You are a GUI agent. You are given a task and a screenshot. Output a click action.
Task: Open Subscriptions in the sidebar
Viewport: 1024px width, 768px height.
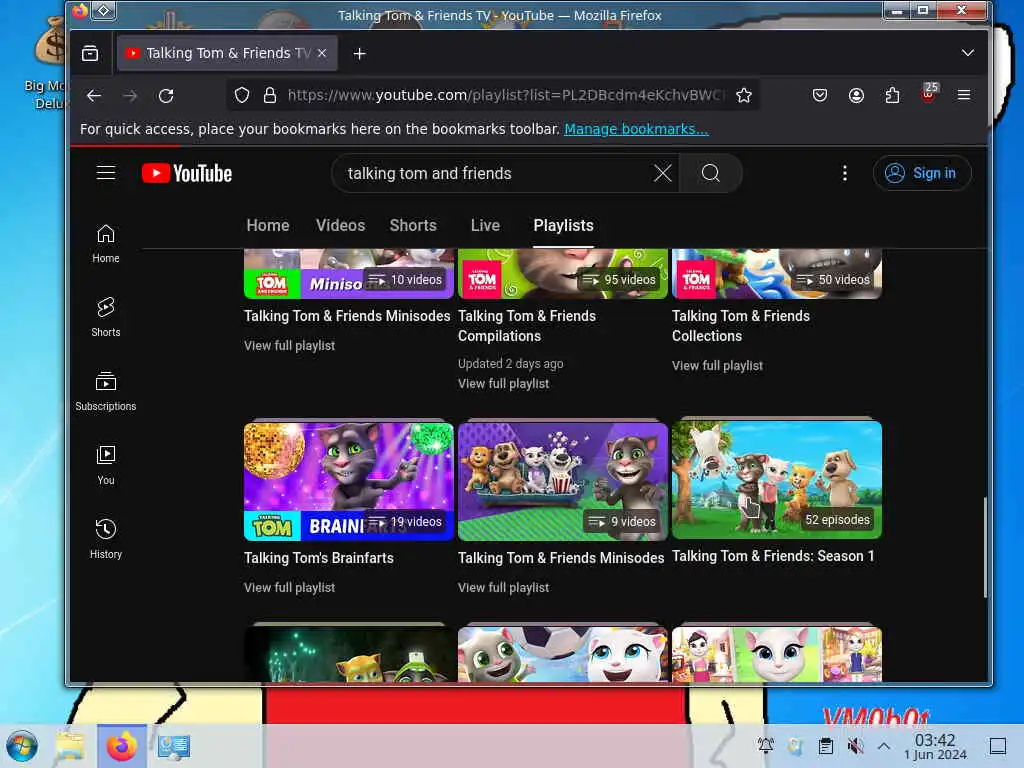106,391
